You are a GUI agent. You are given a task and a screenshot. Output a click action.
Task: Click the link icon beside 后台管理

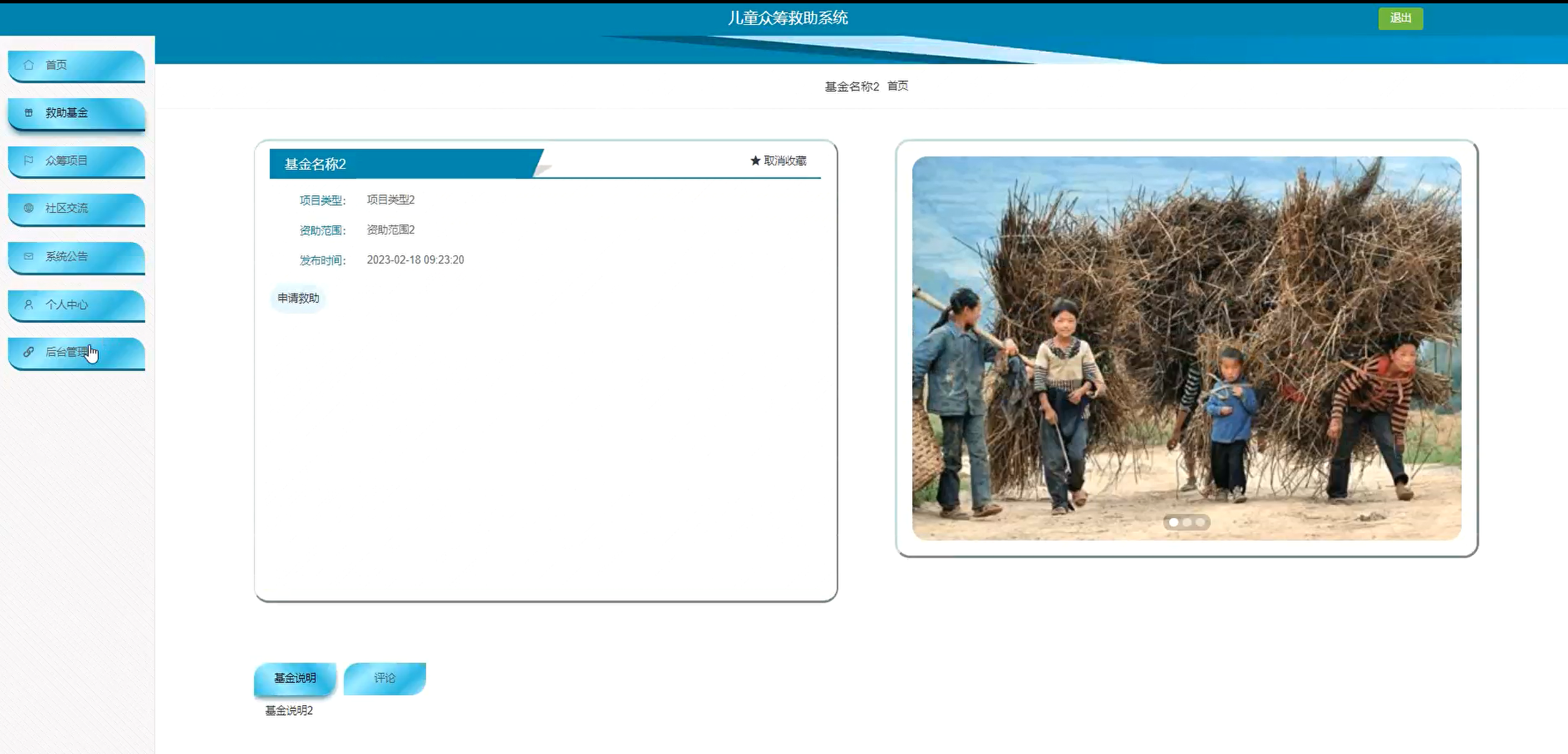[28, 351]
